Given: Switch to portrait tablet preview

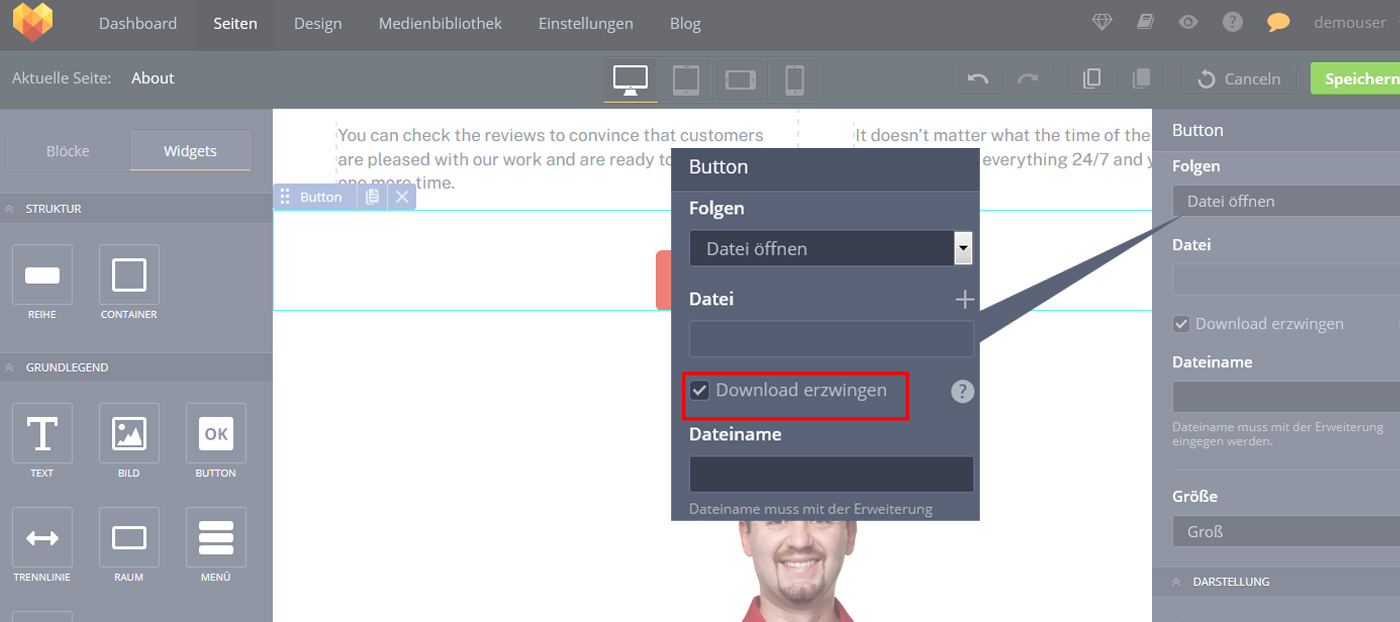Looking at the screenshot, I should coord(685,79).
